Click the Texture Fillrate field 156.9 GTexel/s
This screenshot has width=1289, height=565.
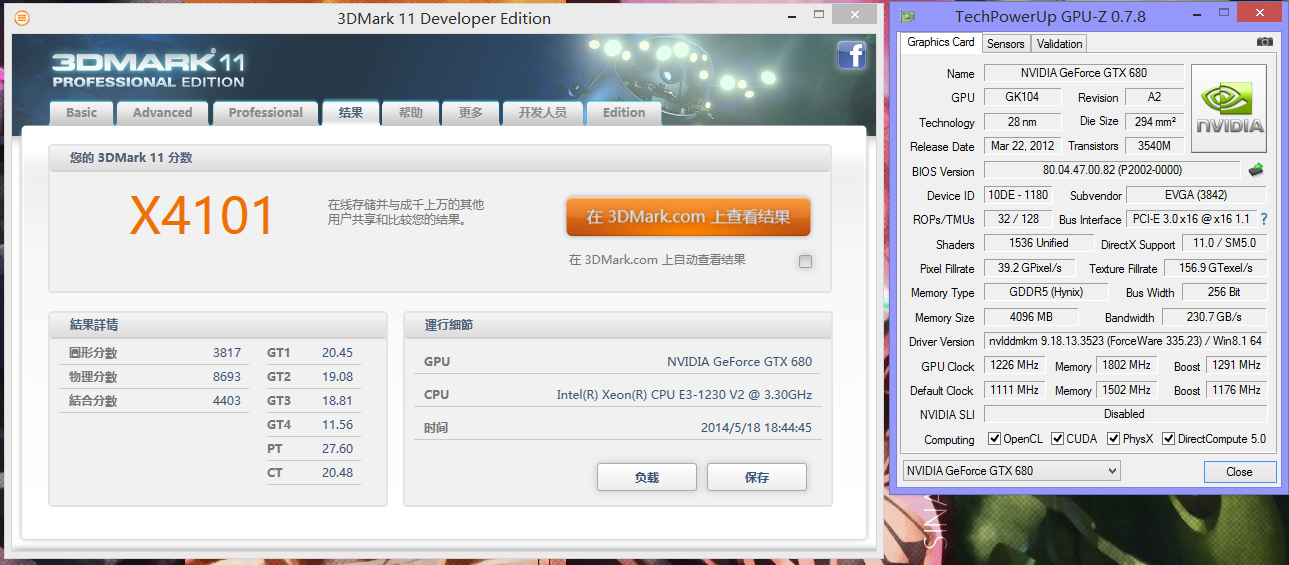(x=1214, y=268)
